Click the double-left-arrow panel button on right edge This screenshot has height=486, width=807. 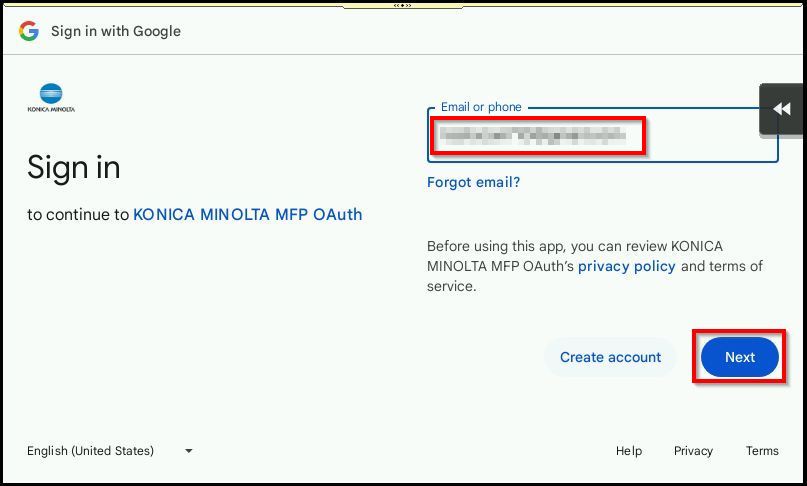[x=782, y=109]
